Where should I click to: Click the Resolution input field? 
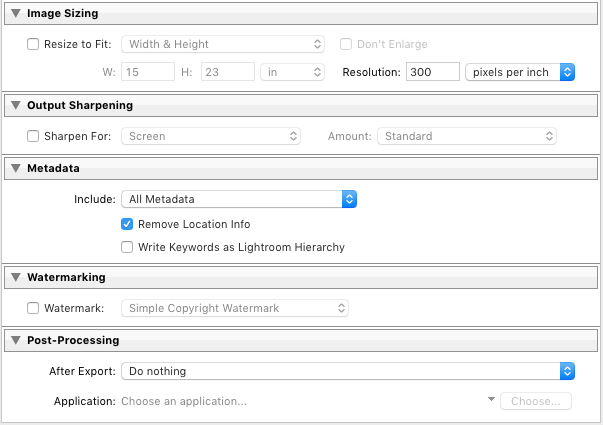tap(433, 72)
